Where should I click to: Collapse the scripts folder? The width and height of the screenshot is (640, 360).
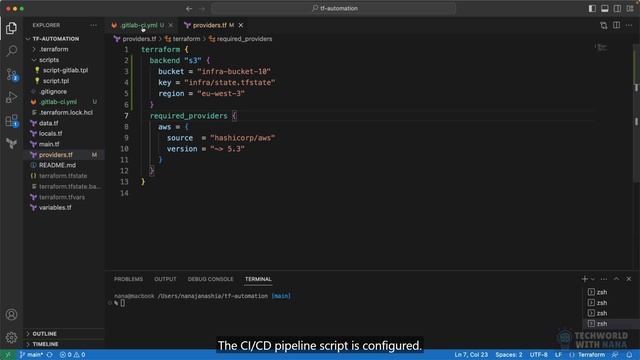[x=49, y=60]
